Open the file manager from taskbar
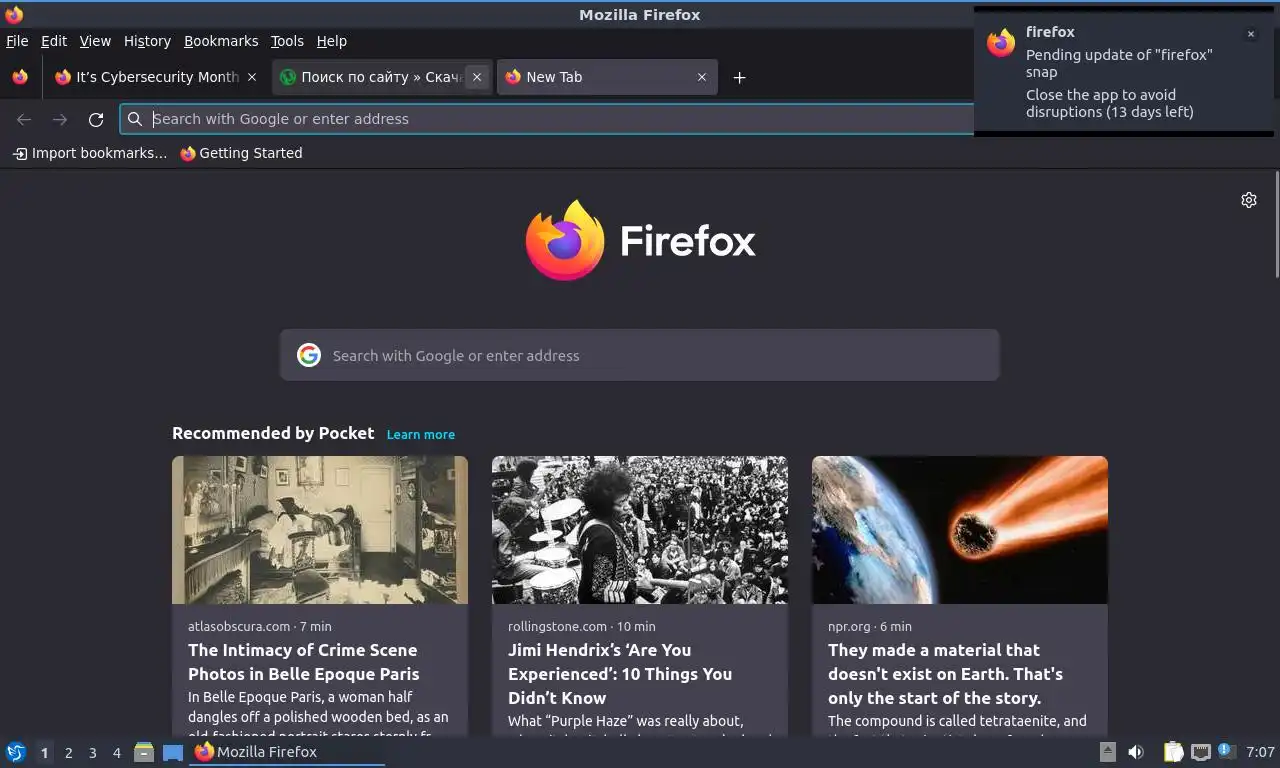The width and height of the screenshot is (1280, 768). [x=144, y=752]
